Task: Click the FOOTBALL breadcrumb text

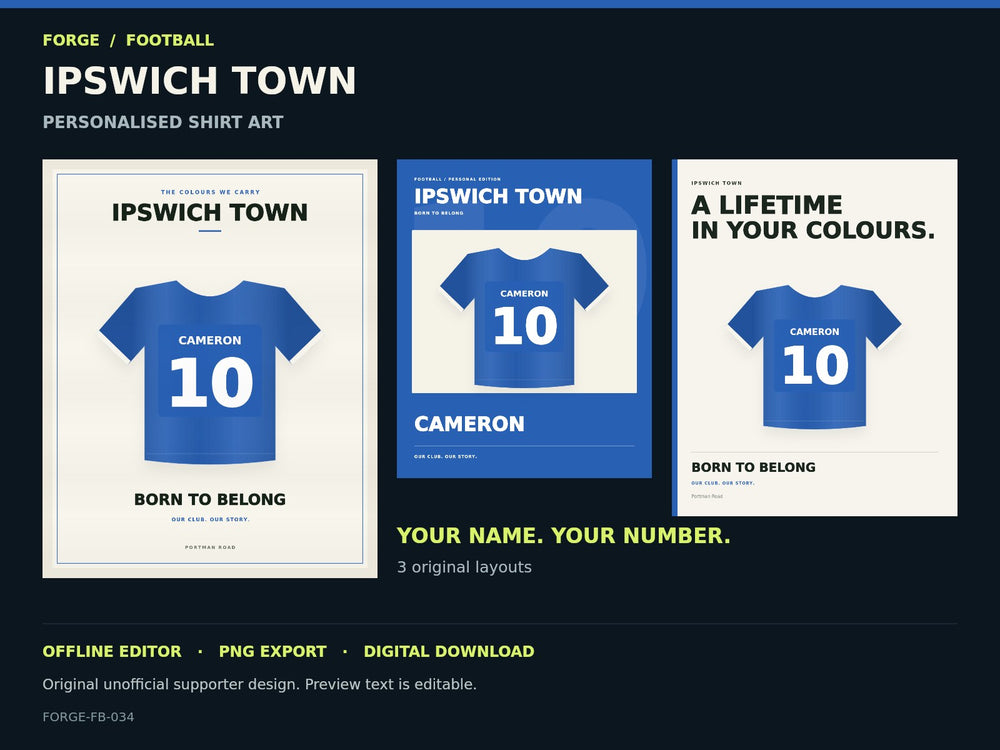Action: tap(170, 40)
